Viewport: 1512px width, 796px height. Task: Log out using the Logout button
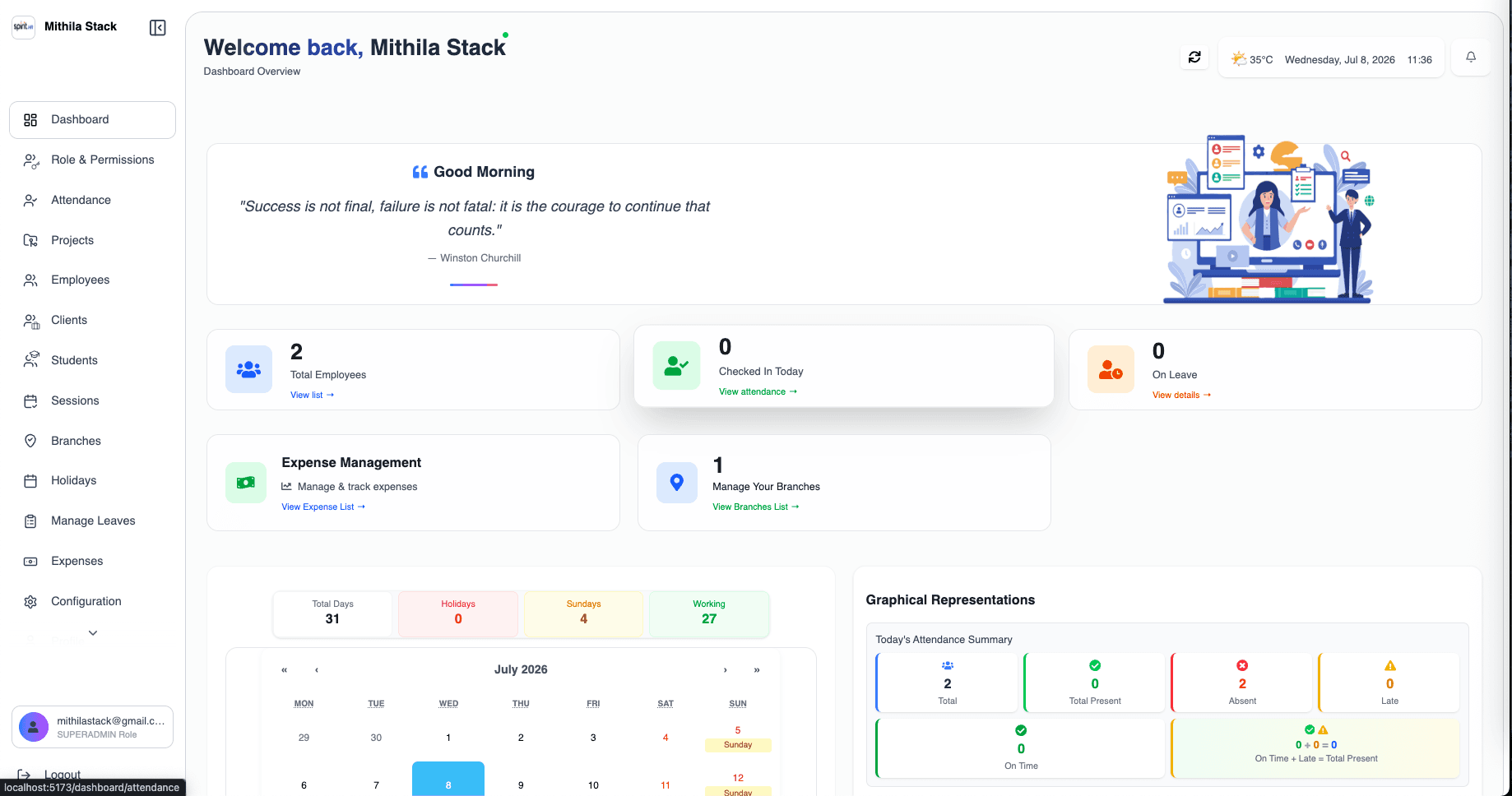51,775
